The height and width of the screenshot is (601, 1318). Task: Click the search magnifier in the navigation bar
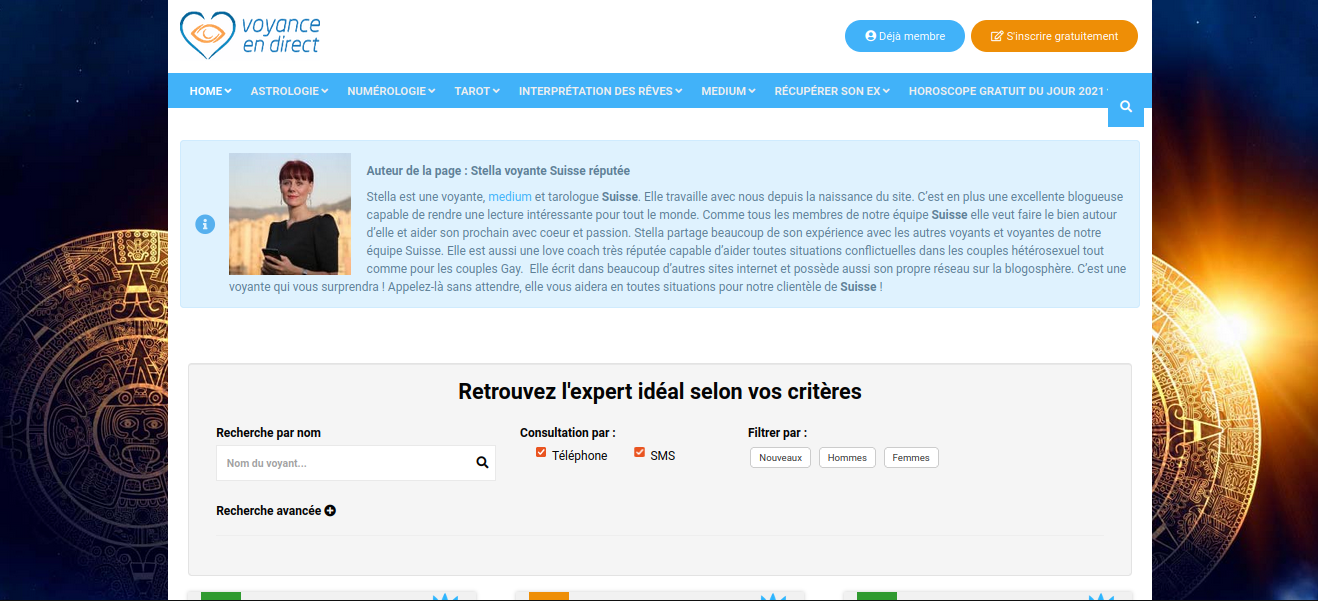pyautogui.click(x=1126, y=106)
